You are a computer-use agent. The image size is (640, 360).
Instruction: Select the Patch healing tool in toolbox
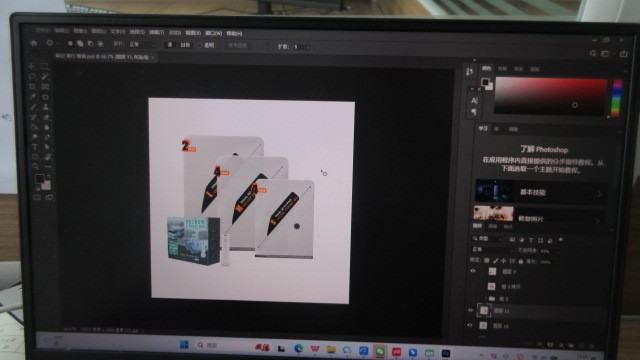(x=46, y=97)
